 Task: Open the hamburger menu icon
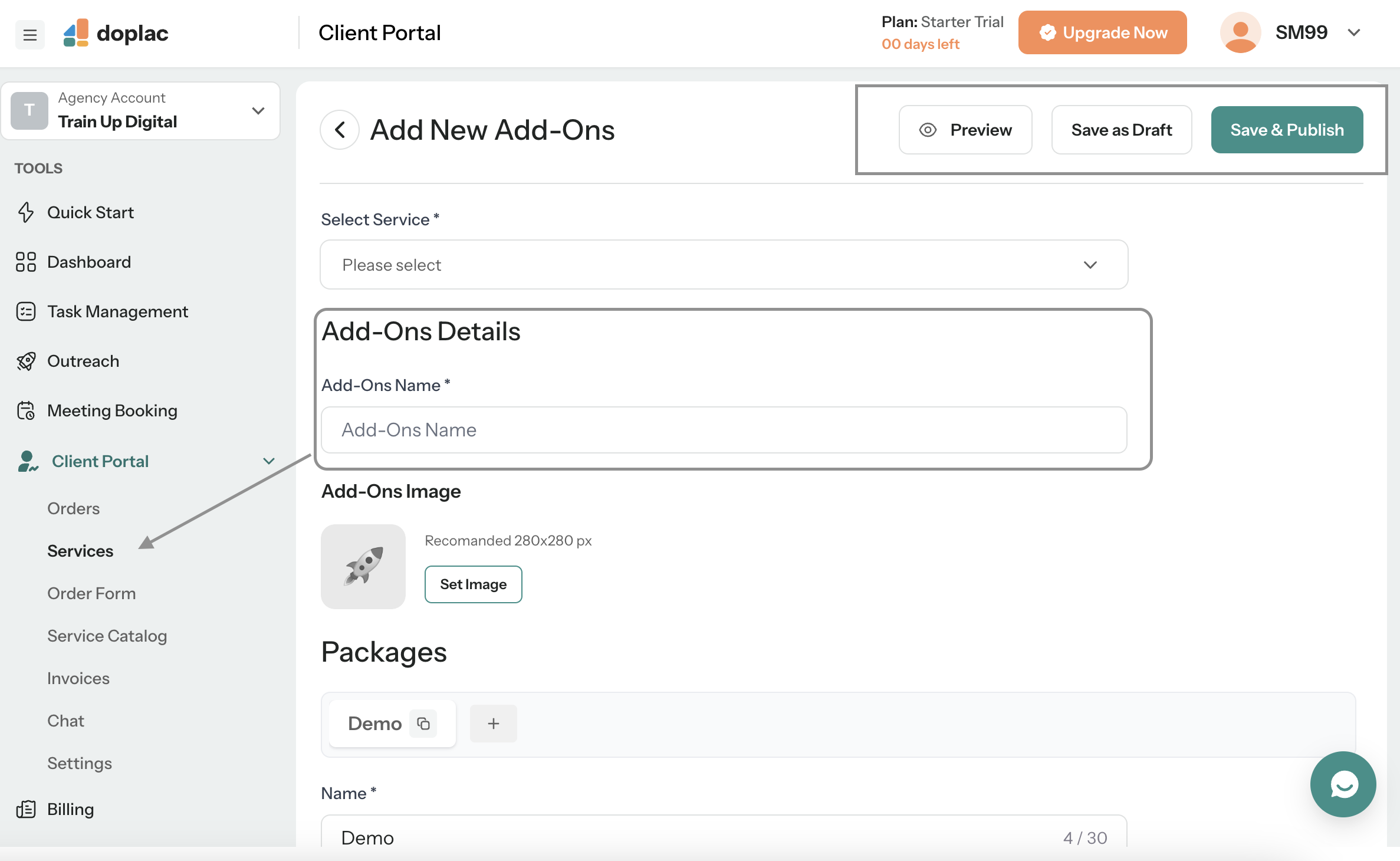[29, 34]
